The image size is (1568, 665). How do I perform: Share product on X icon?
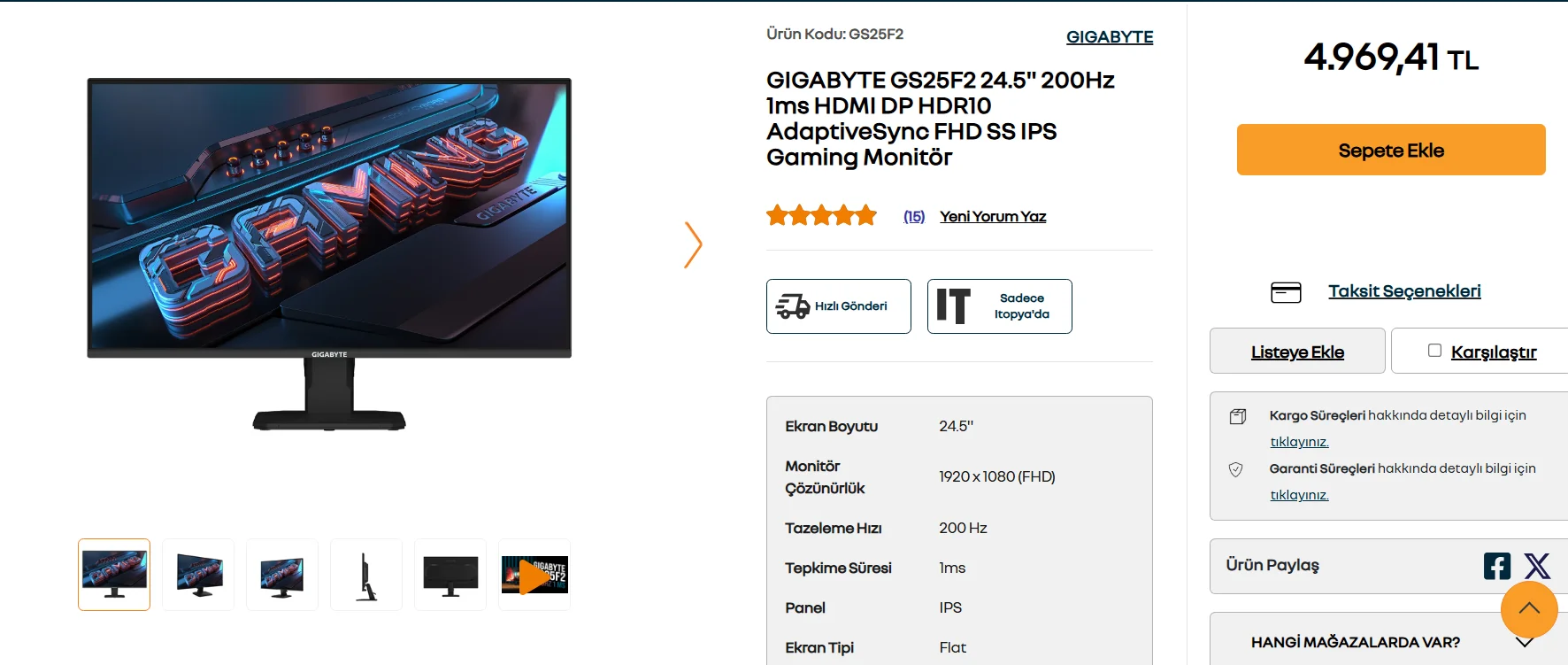click(1537, 566)
